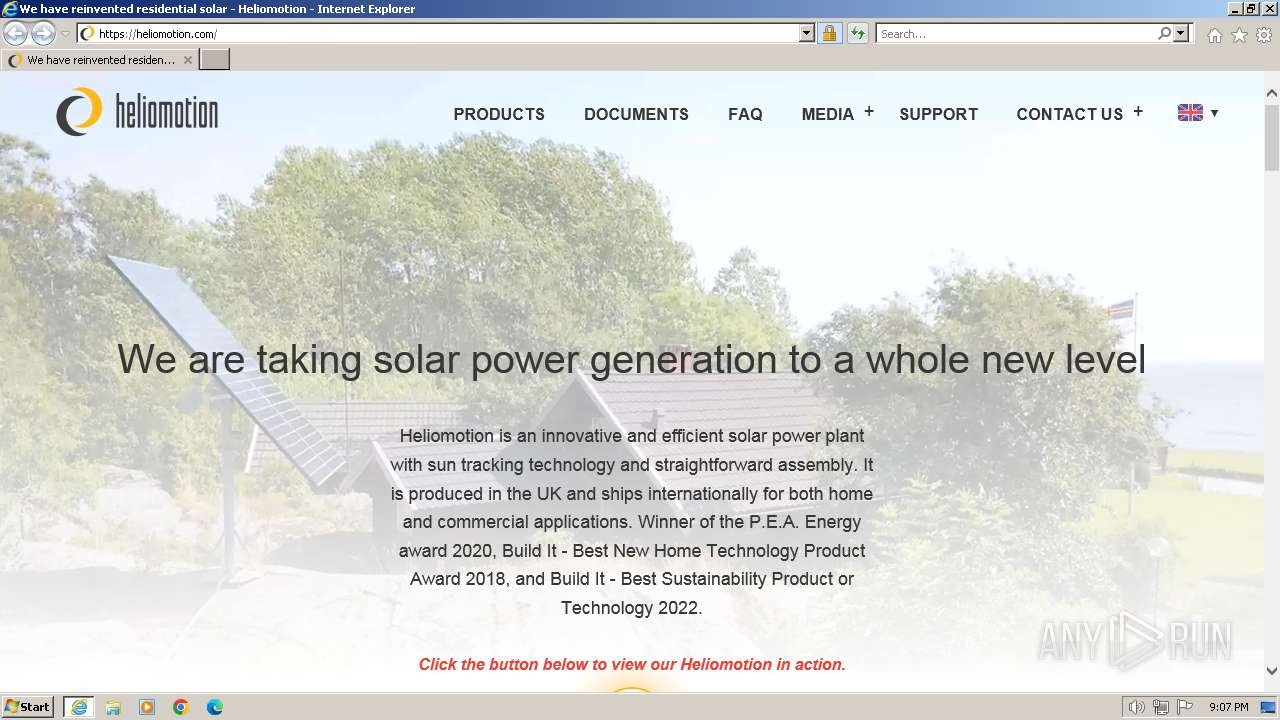Open the DOCUMENTS menu

(x=636, y=114)
